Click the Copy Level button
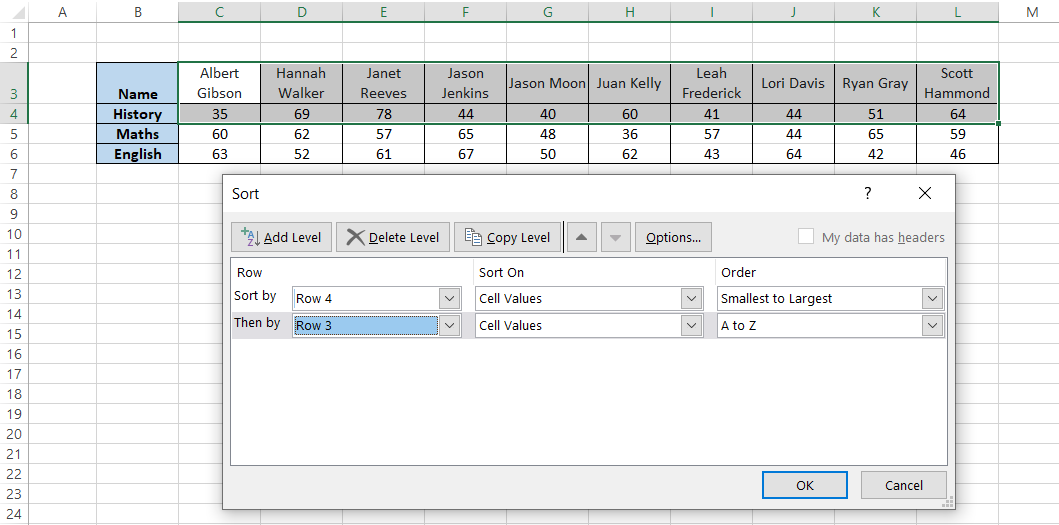1059x525 pixels. tap(507, 237)
